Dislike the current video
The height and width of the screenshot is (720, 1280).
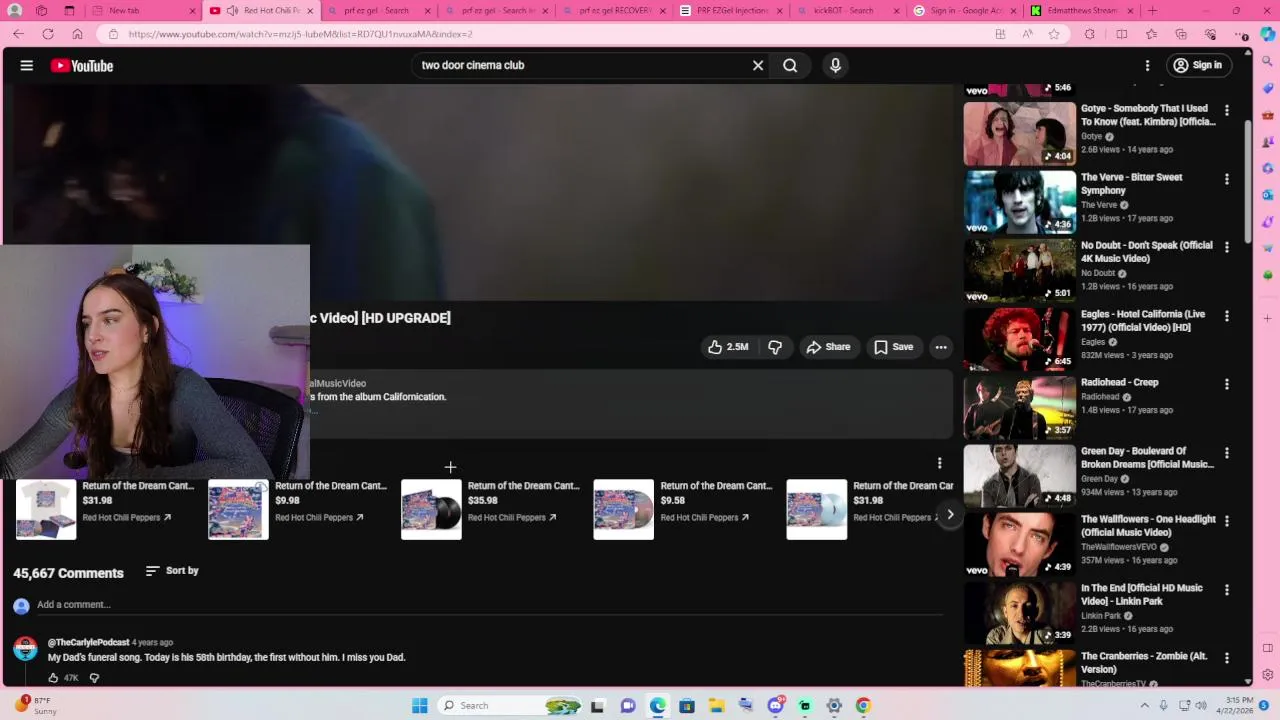775,347
